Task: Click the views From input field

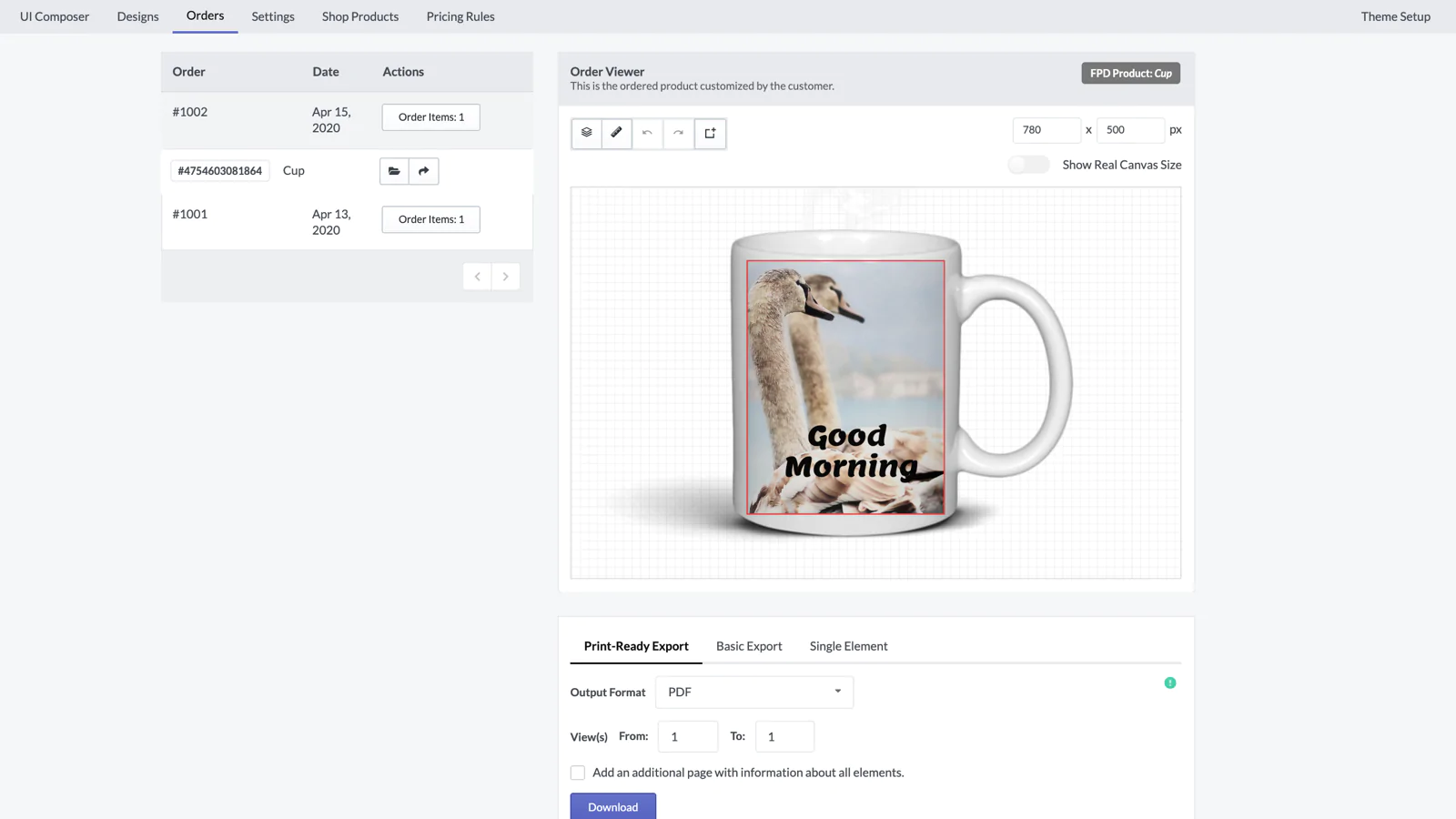Action: pyautogui.click(x=687, y=736)
